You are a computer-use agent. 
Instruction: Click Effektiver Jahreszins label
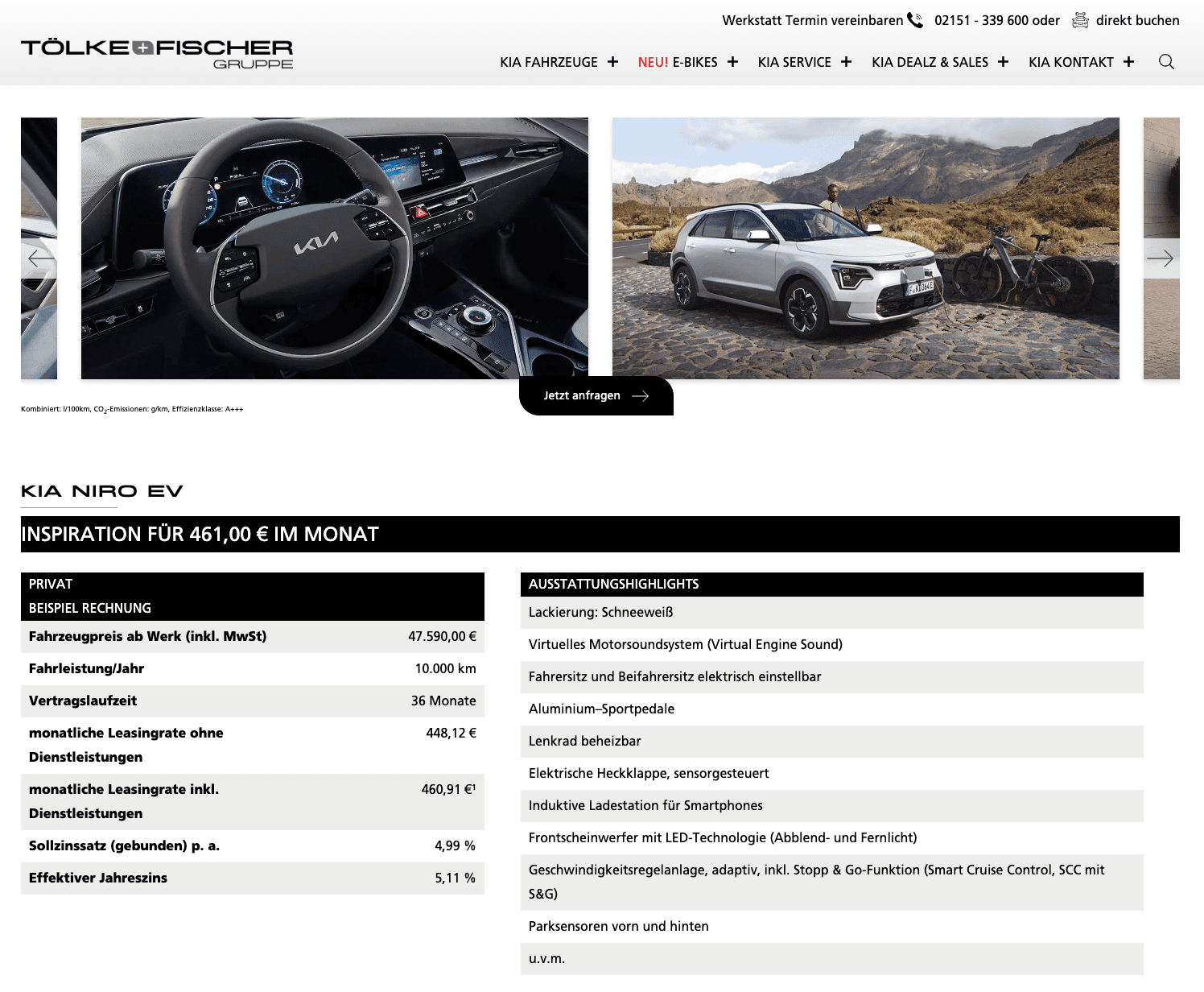tap(98, 878)
